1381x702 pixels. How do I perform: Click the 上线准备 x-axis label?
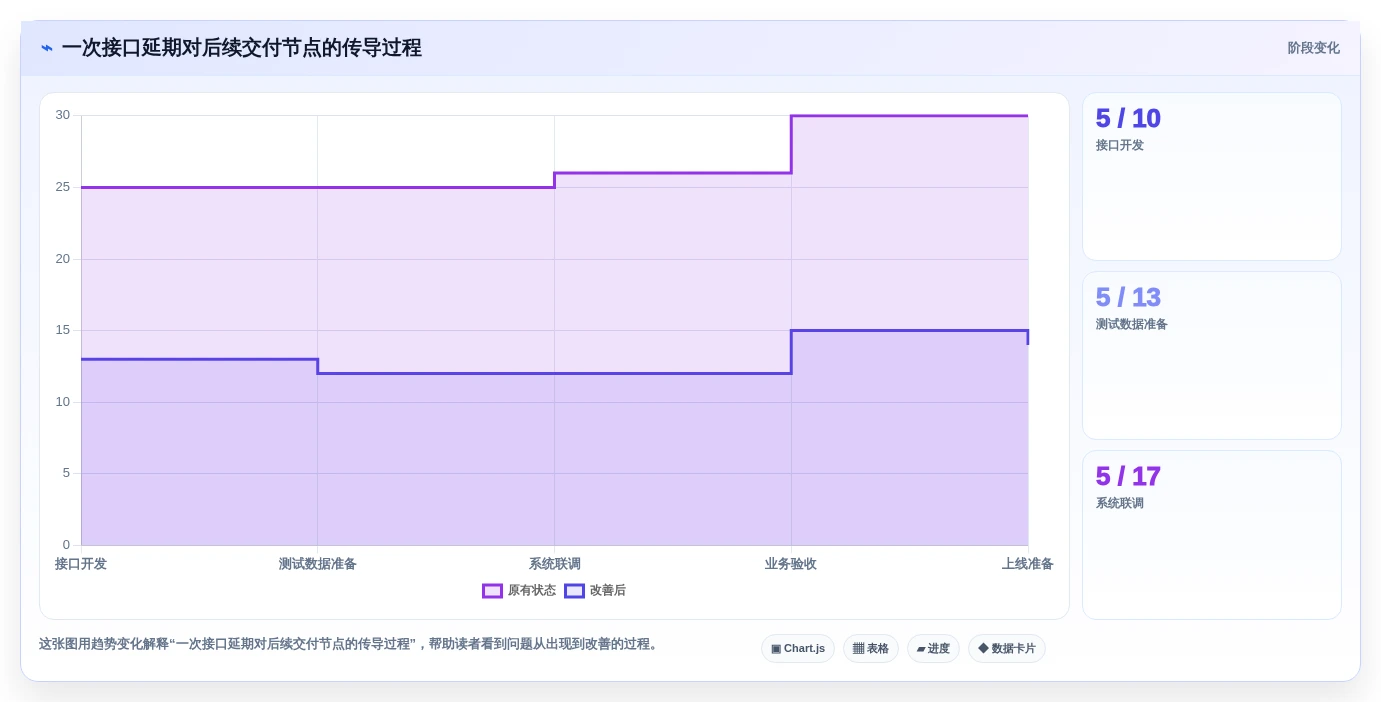(1028, 564)
